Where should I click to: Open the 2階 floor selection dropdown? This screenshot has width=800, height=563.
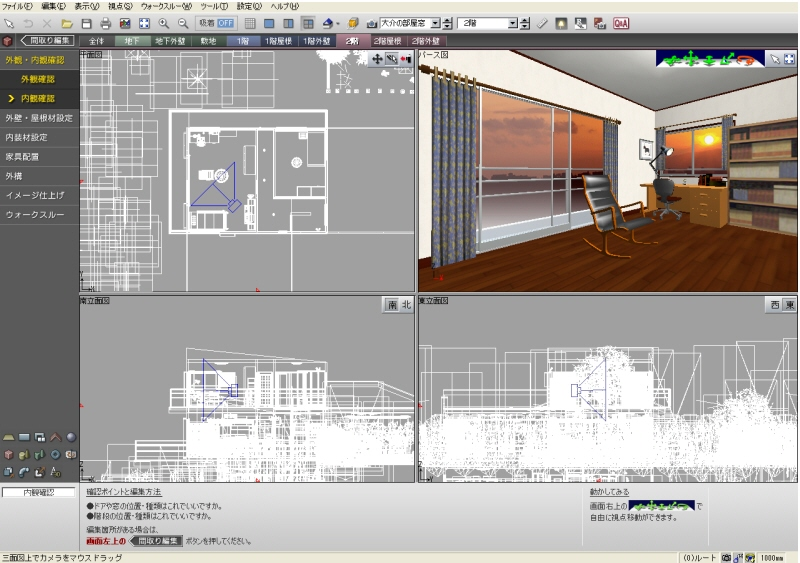pyautogui.click(x=512, y=22)
